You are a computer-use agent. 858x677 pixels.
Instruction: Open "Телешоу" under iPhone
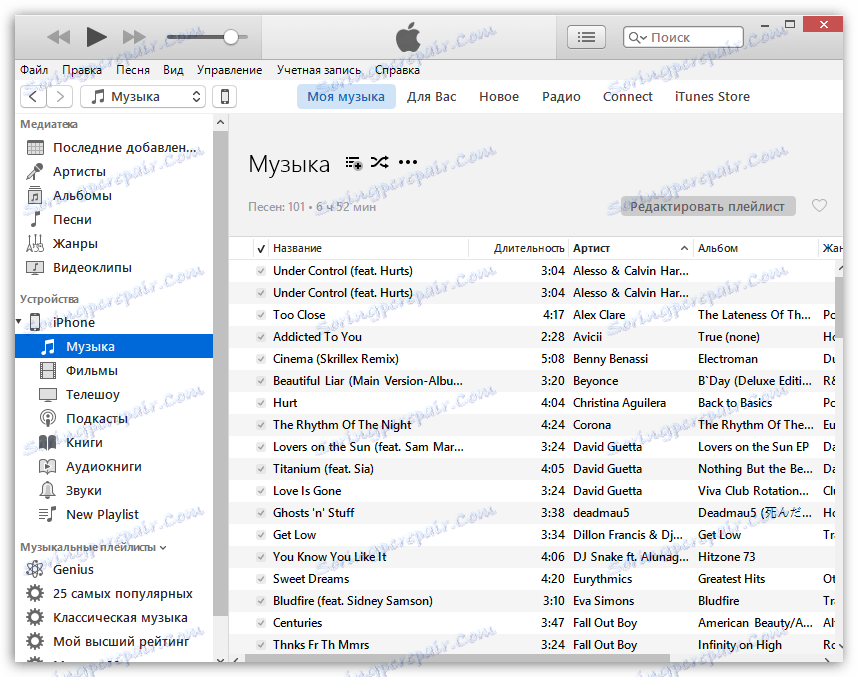point(114,395)
